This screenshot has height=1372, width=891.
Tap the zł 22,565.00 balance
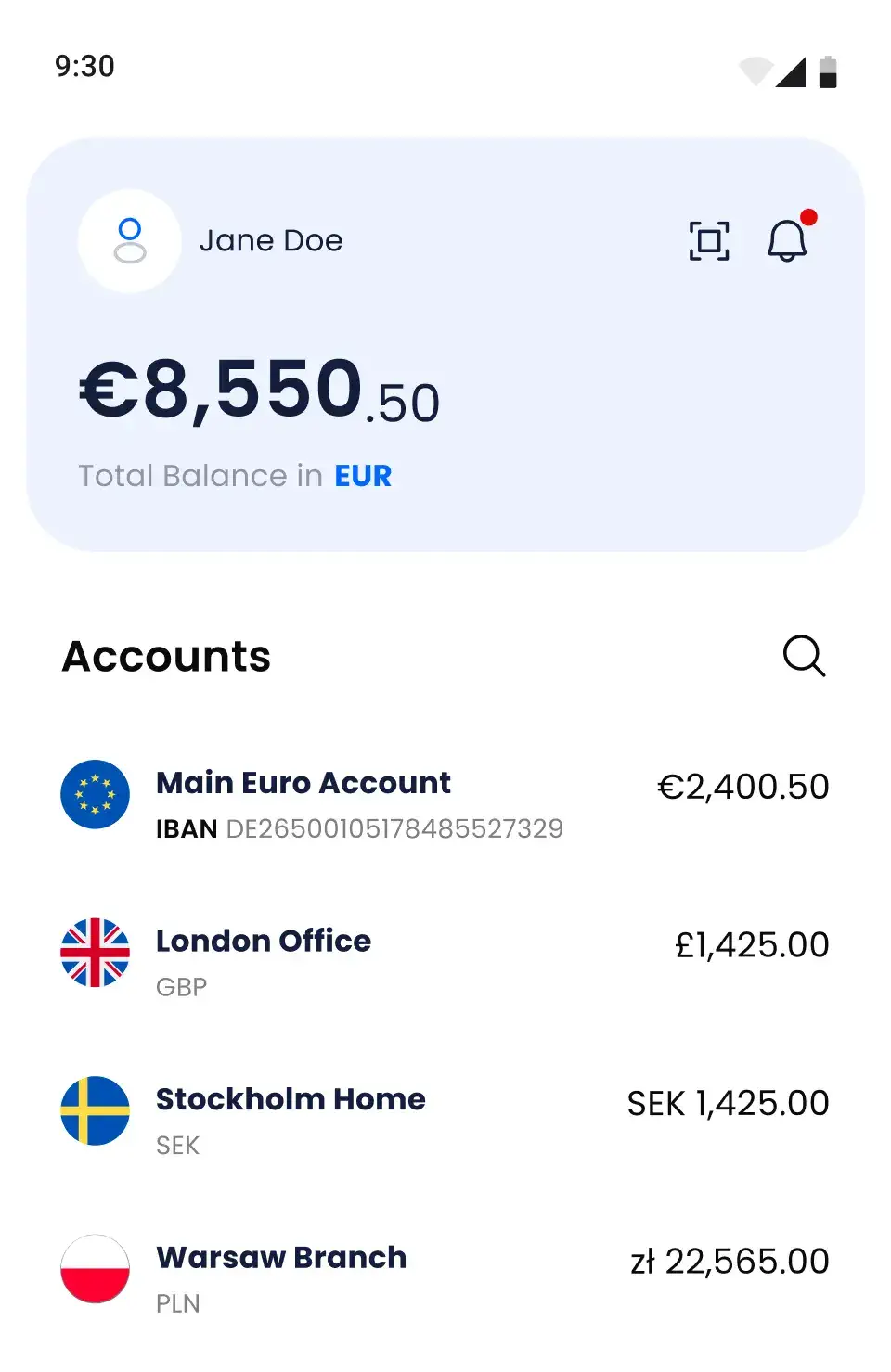point(730,1262)
